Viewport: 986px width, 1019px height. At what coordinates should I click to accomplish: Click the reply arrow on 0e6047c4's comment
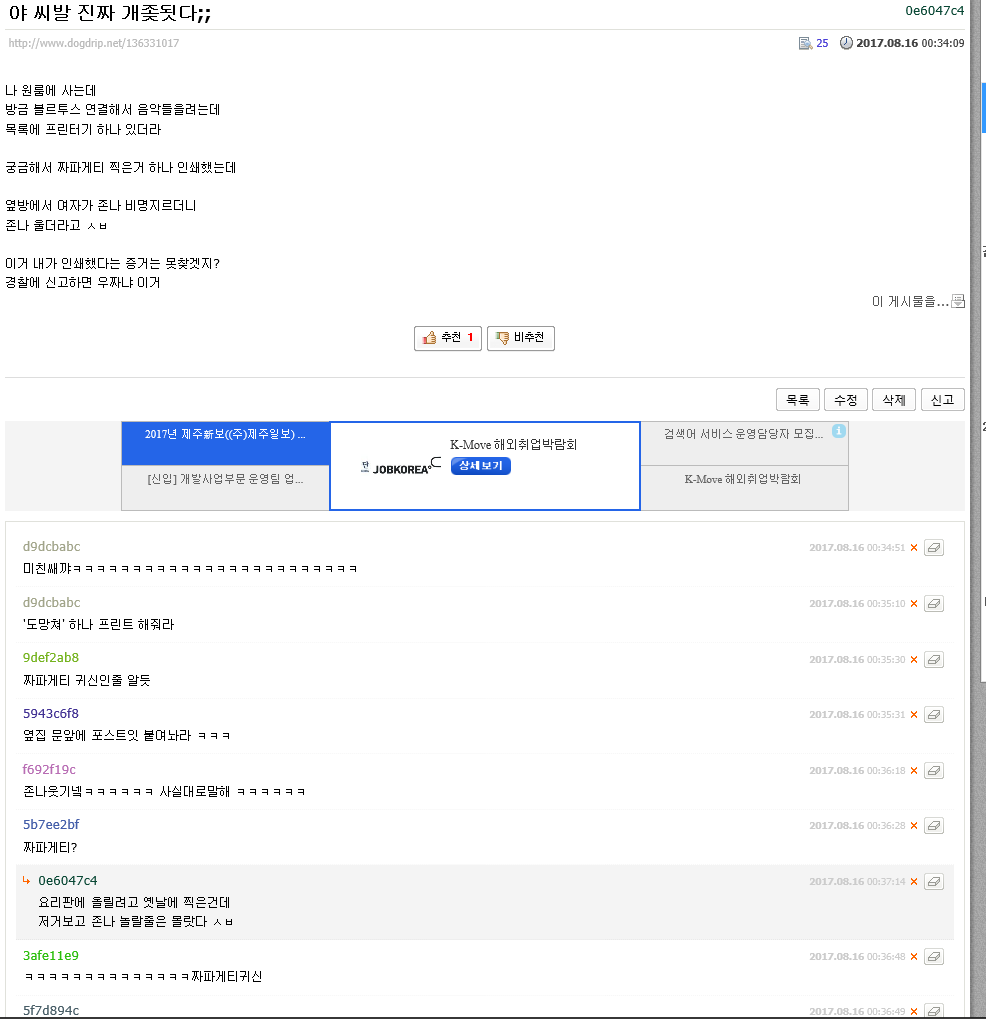tap(27, 881)
